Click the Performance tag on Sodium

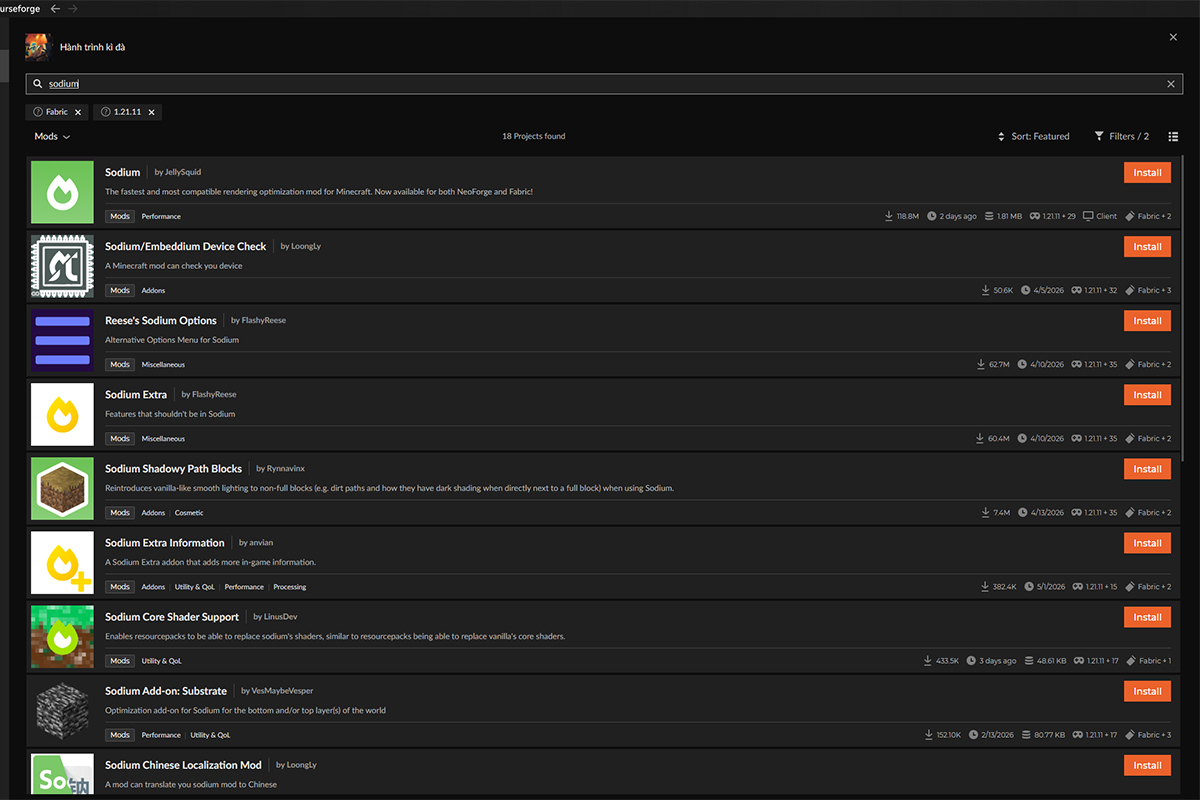pos(161,216)
